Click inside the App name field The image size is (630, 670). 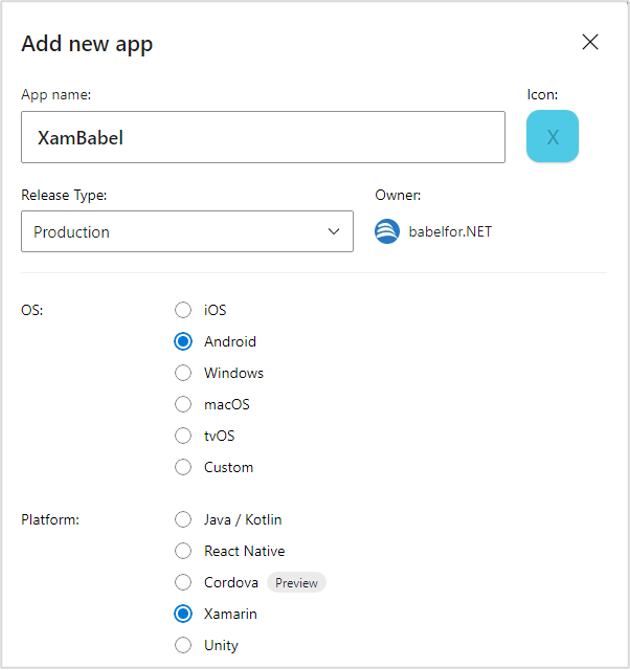263,137
